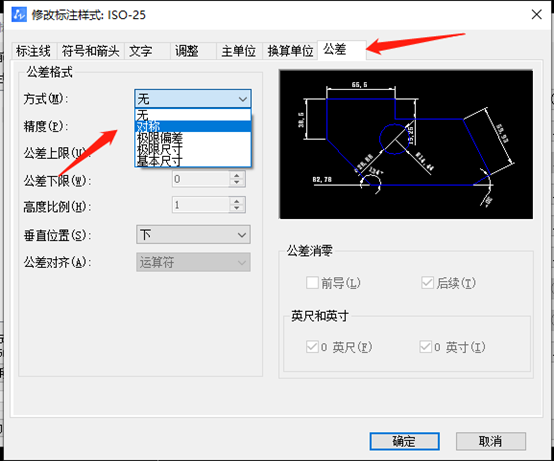Viewport: 554px width, 461px height.
Task: Choose 无 in the dropdown list
Action: pyautogui.click(x=193, y=115)
